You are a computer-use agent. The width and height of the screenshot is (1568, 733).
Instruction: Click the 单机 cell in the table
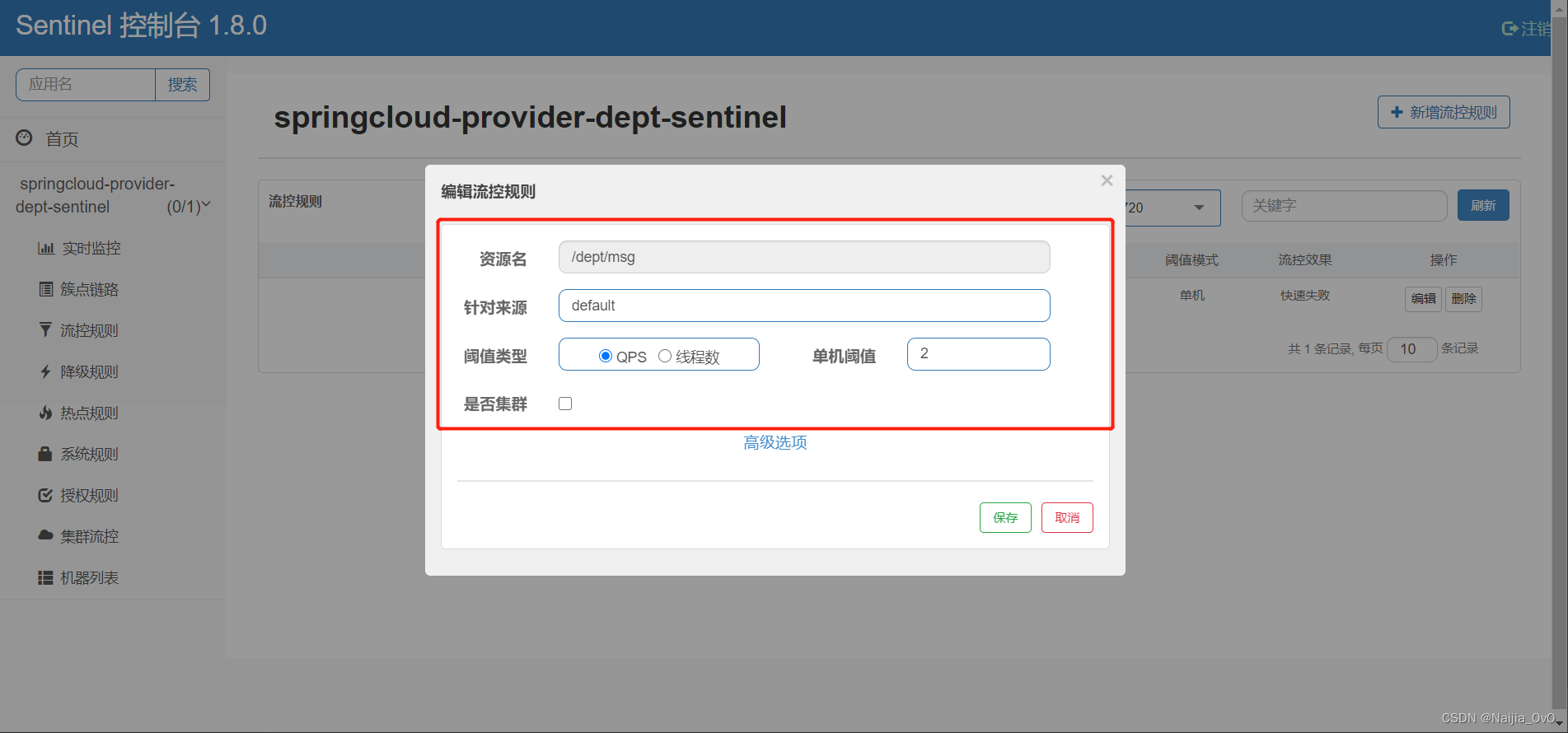click(x=1191, y=295)
